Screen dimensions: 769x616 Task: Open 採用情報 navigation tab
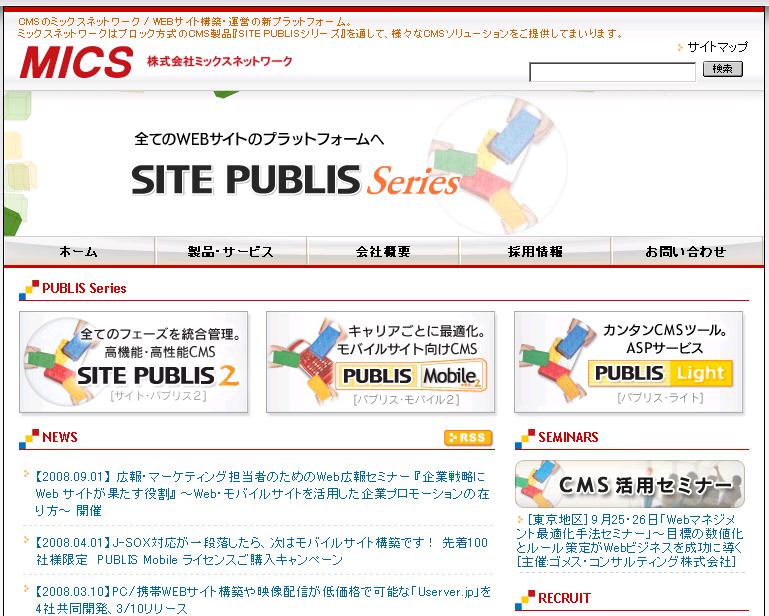click(535, 251)
